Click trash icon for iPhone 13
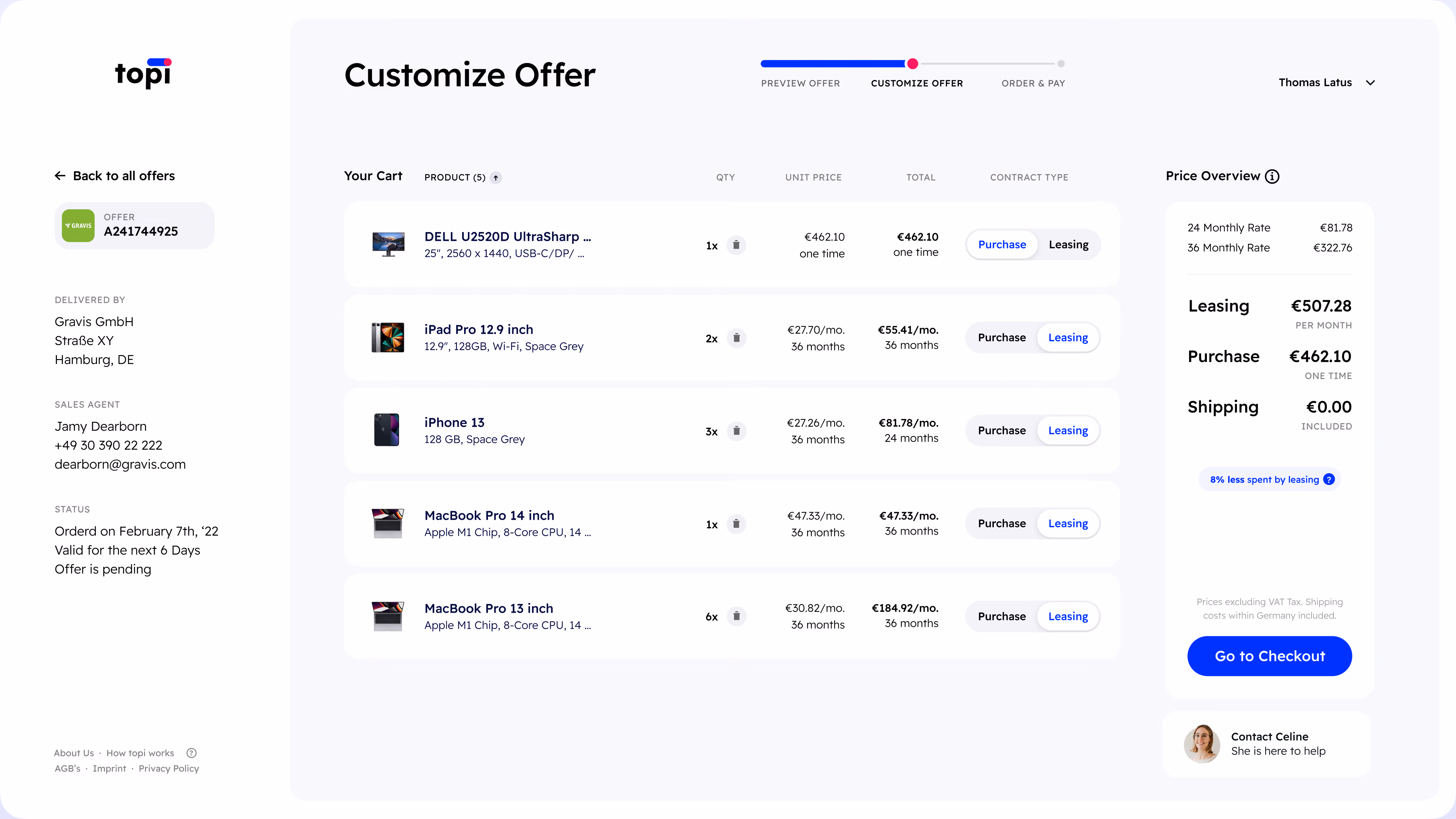The image size is (1456, 819). pyautogui.click(x=736, y=431)
